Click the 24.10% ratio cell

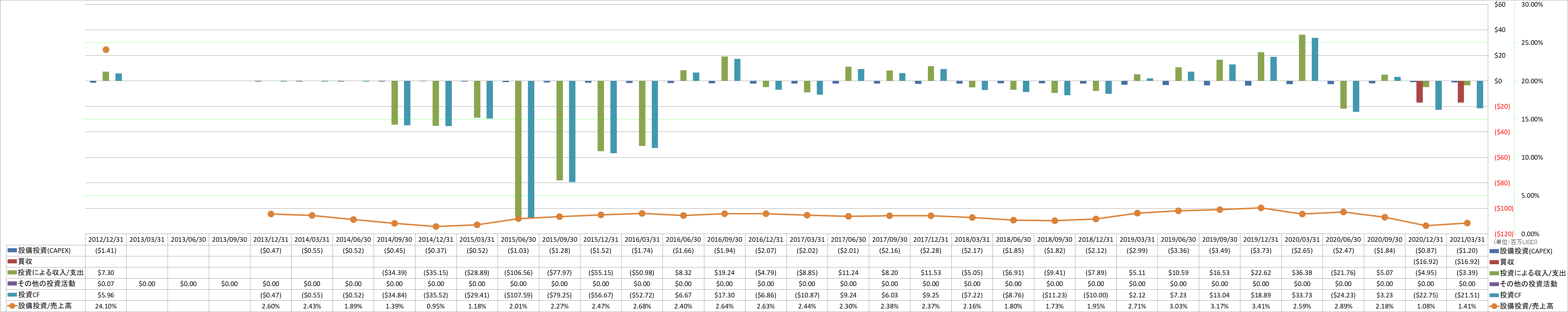click(106, 306)
